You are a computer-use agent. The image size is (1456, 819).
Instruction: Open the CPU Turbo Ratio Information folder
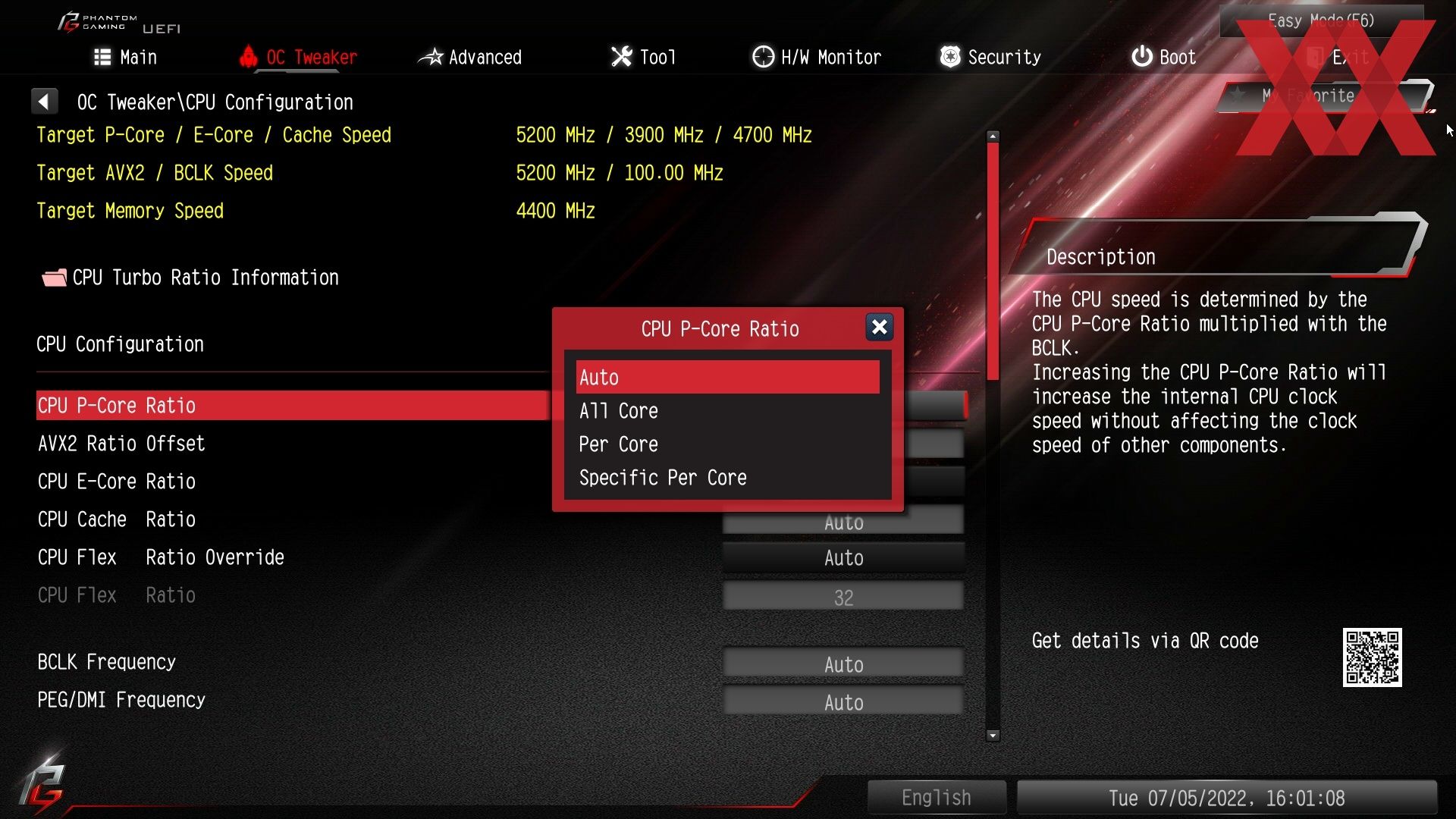(x=190, y=278)
